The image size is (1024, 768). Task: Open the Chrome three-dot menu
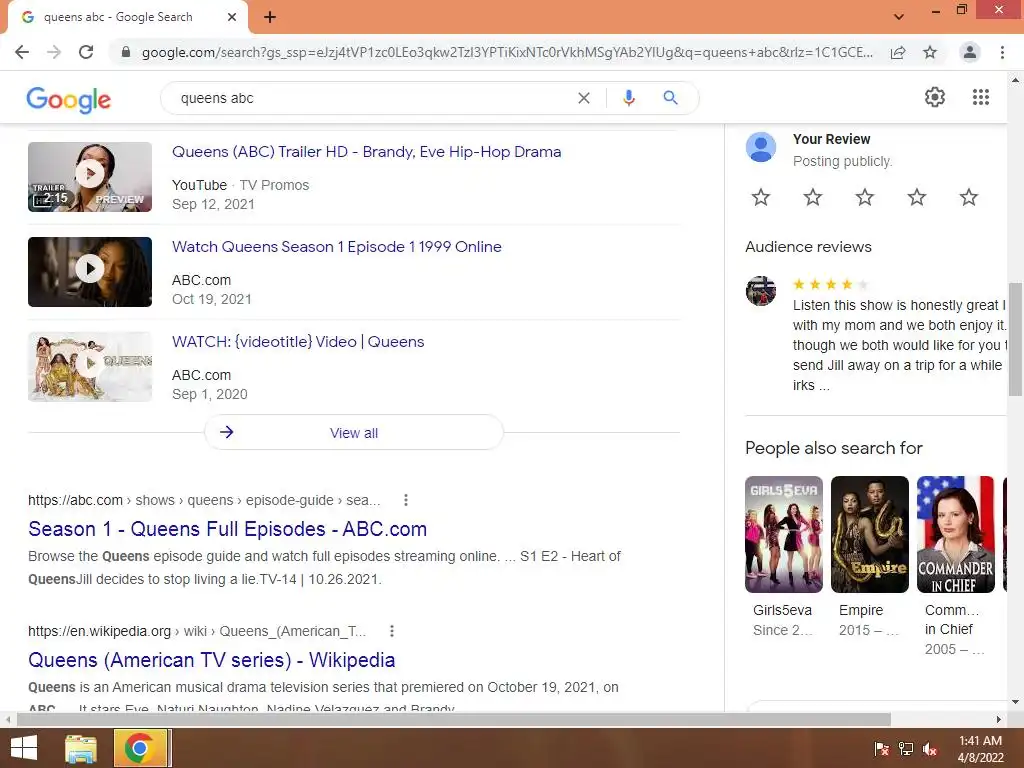(1002, 52)
